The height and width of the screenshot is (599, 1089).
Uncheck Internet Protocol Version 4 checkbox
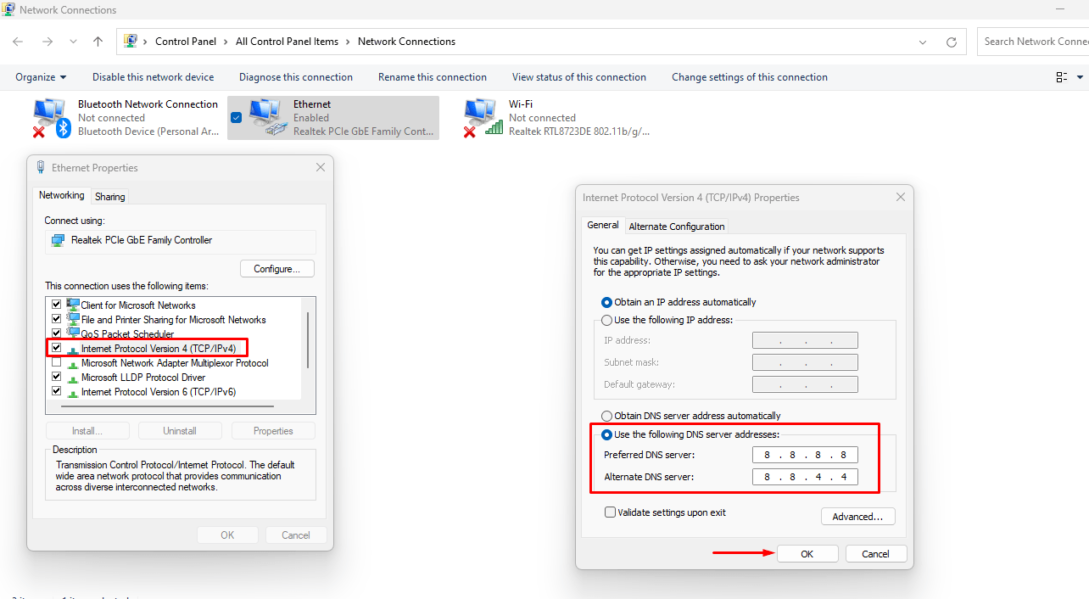57,348
